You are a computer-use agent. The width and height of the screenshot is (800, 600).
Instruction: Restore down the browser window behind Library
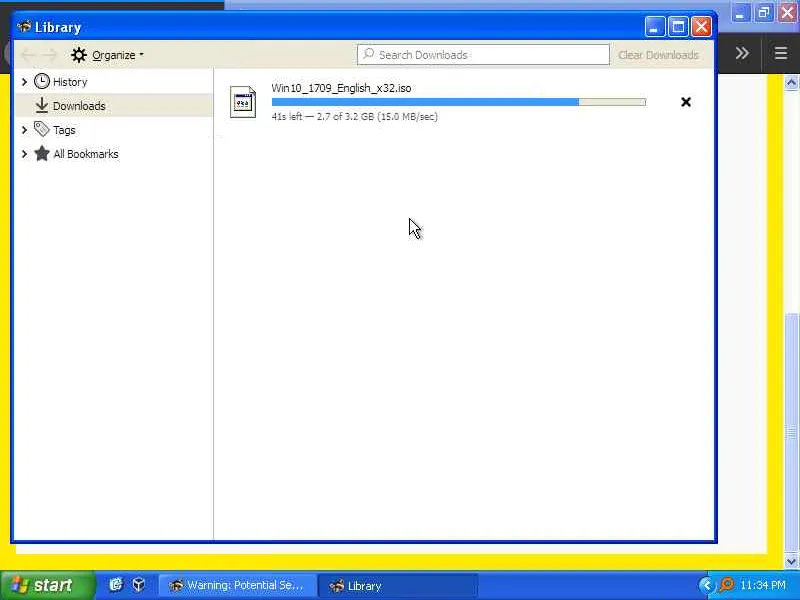[764, 12]
